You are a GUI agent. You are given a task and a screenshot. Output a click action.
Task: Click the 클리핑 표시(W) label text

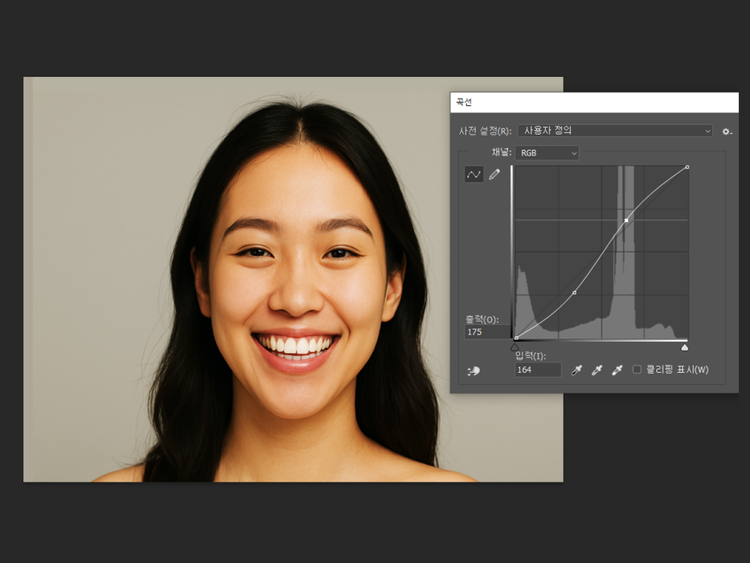(x=677, y=369)
